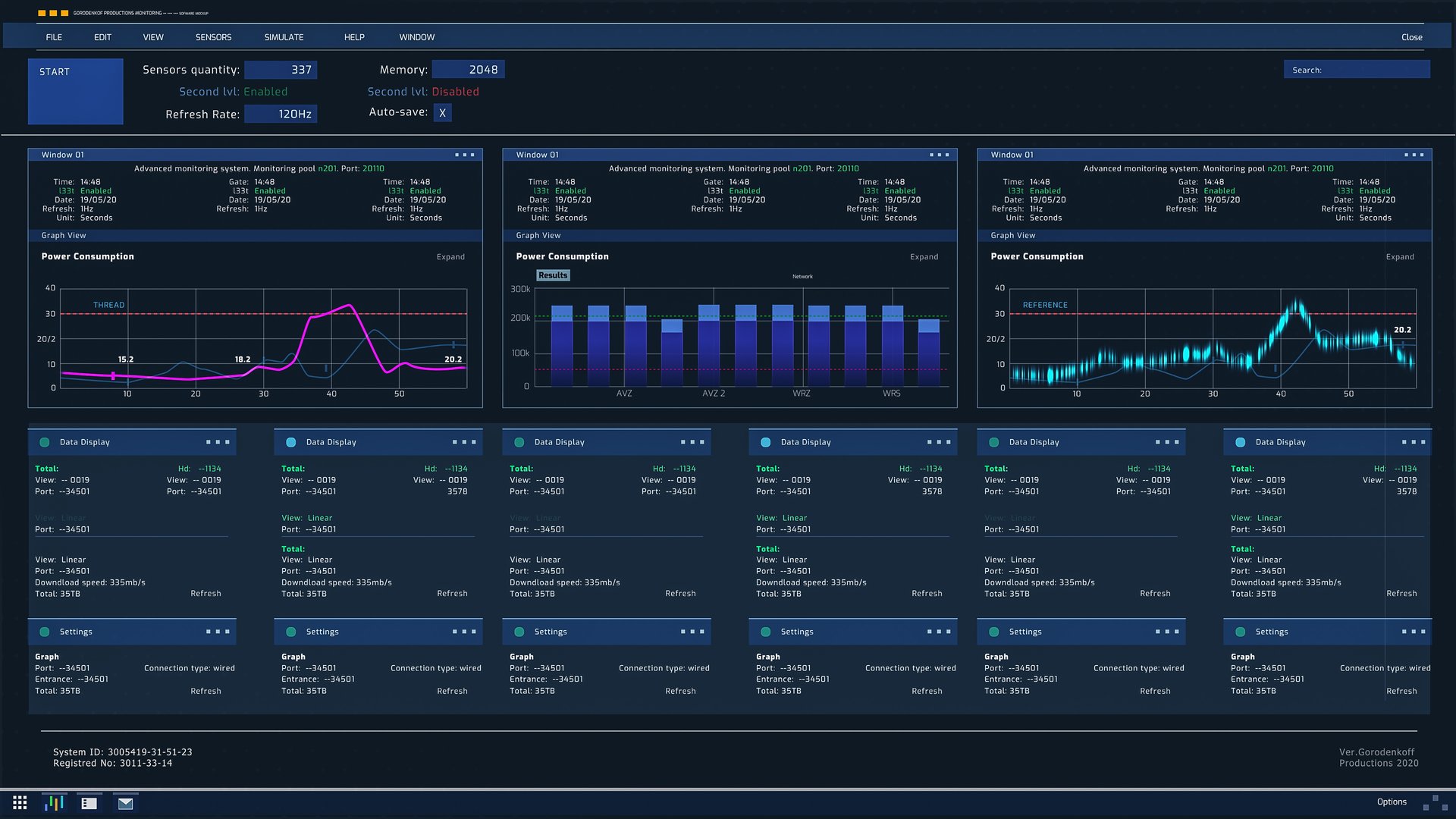Click the status circle on the leftmost Settings panel
Image resolution: width=1456 pixels, height=819 pixels.
coord(46,631)
